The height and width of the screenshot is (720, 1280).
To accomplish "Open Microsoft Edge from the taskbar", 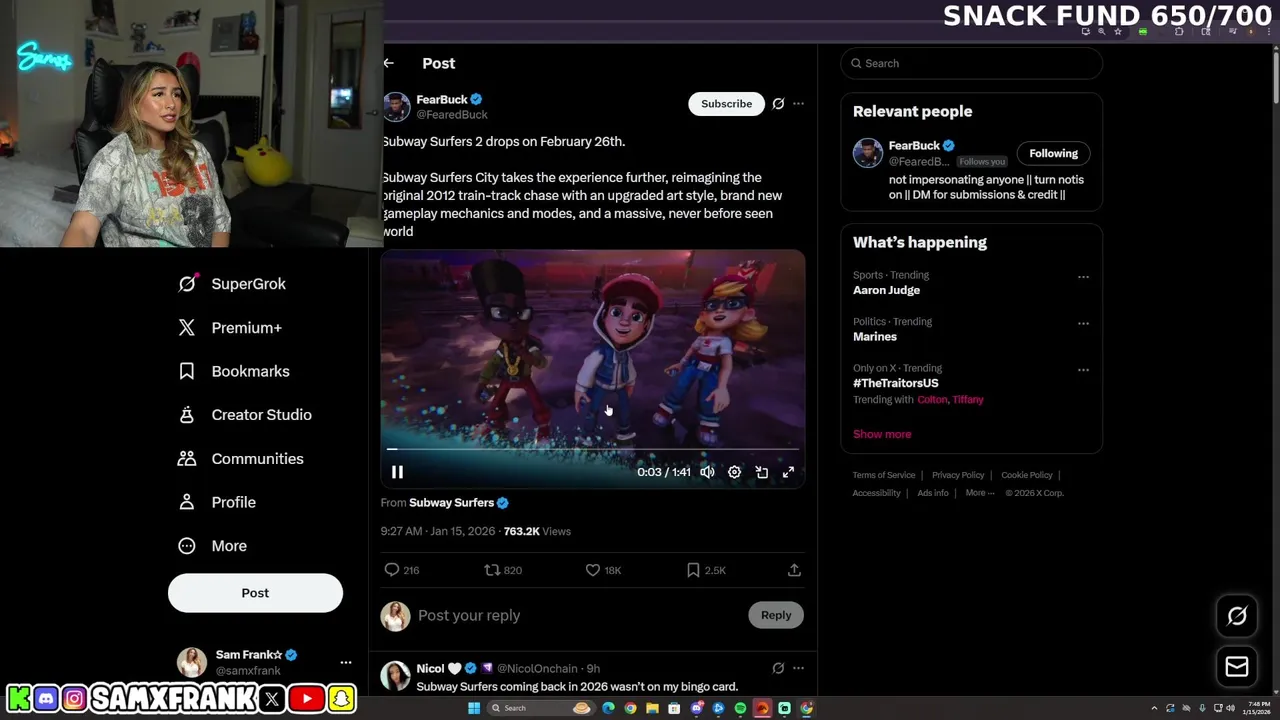I will point(608,708).
